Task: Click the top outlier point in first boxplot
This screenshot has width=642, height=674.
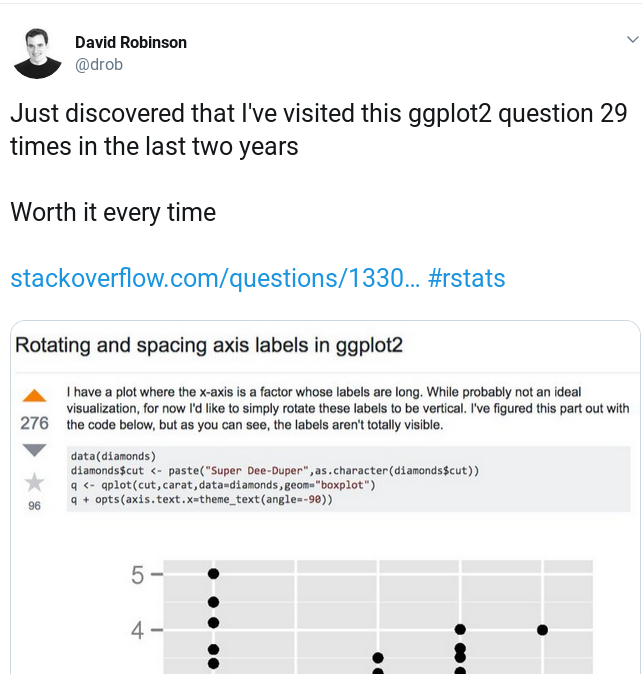Action: (x=214, y=573)
